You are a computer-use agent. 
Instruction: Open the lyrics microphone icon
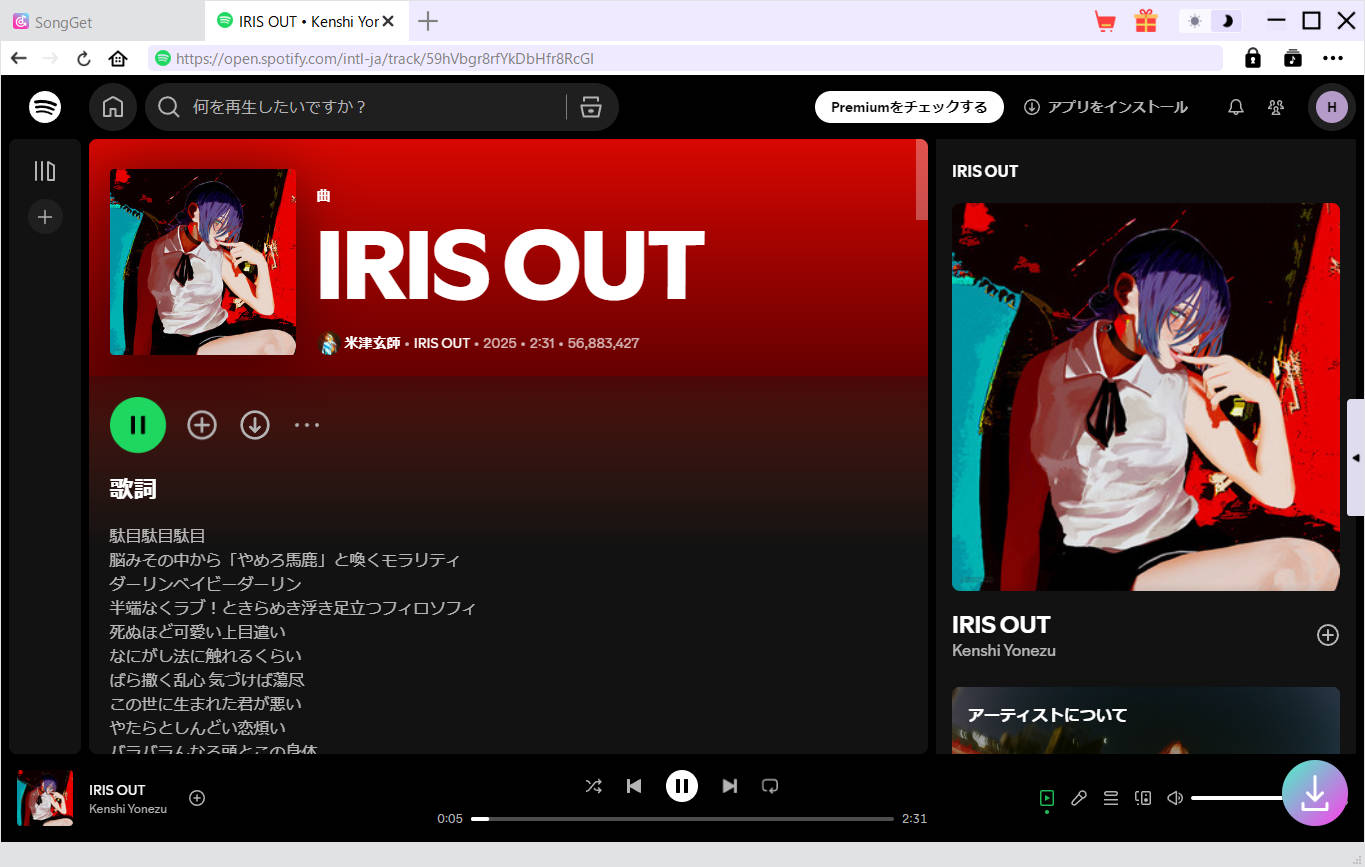tap(1078, 798)
